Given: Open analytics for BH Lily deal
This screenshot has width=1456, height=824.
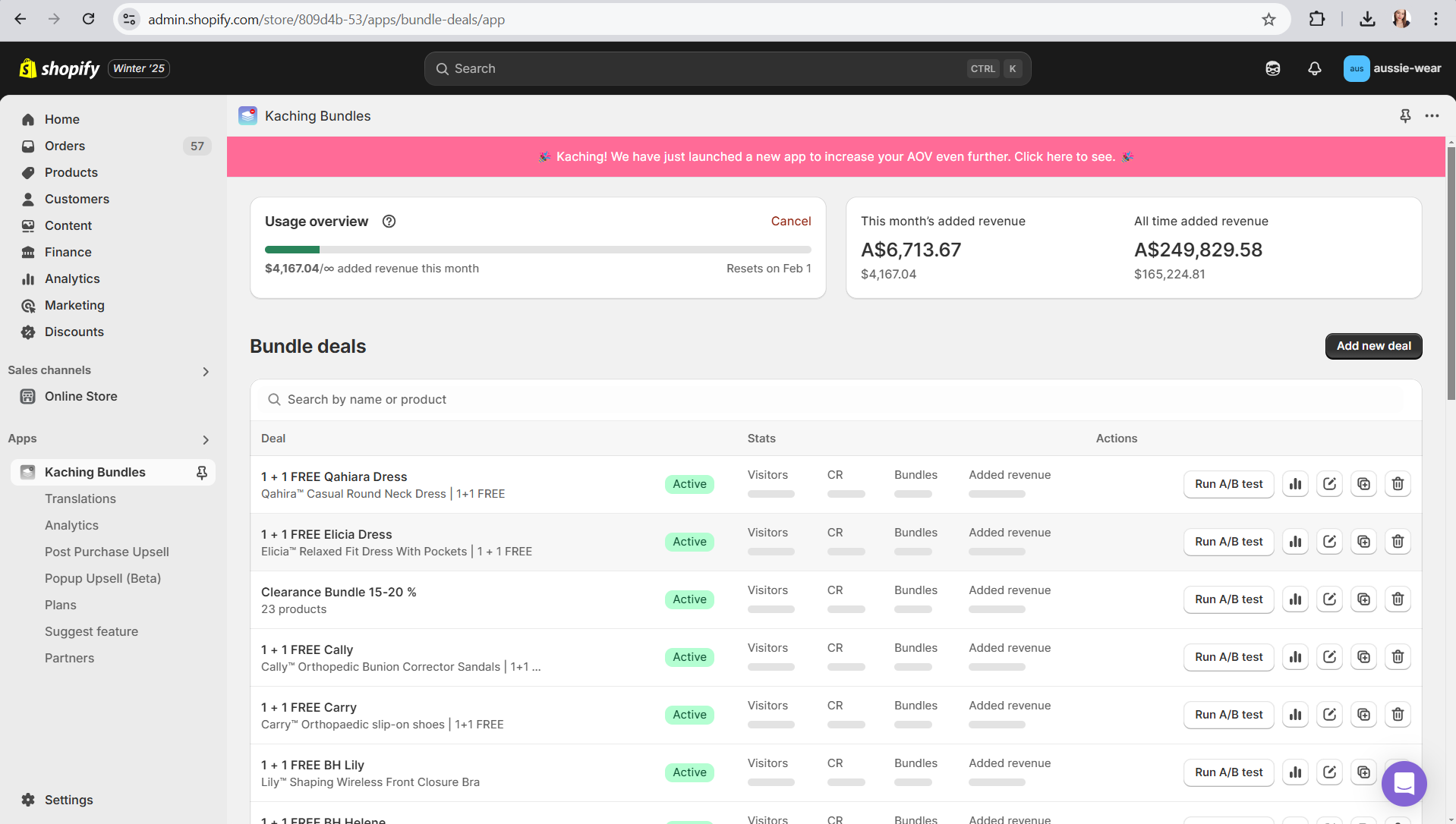Looking at the screenshot, I should tap(1295, 772).
